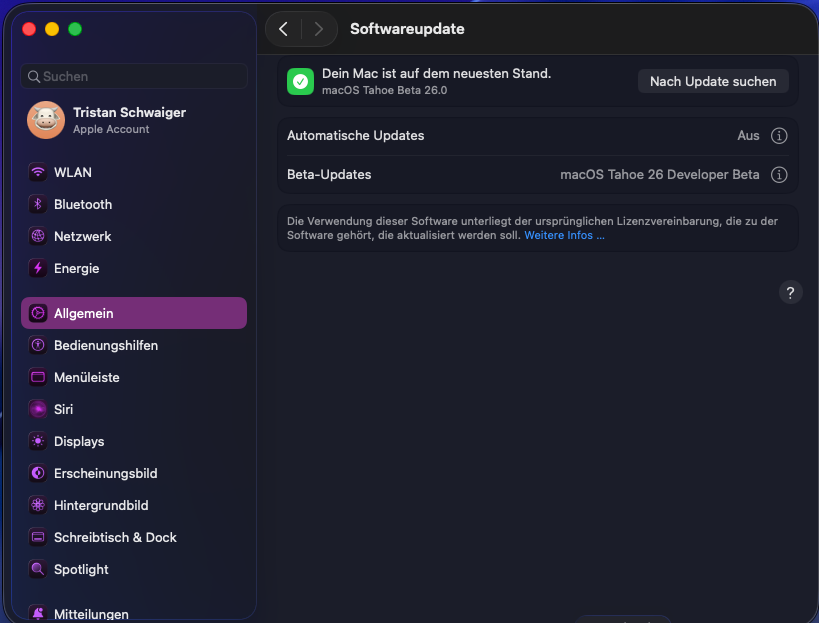Select the Energie lightning icon

(x=38, y=268)
